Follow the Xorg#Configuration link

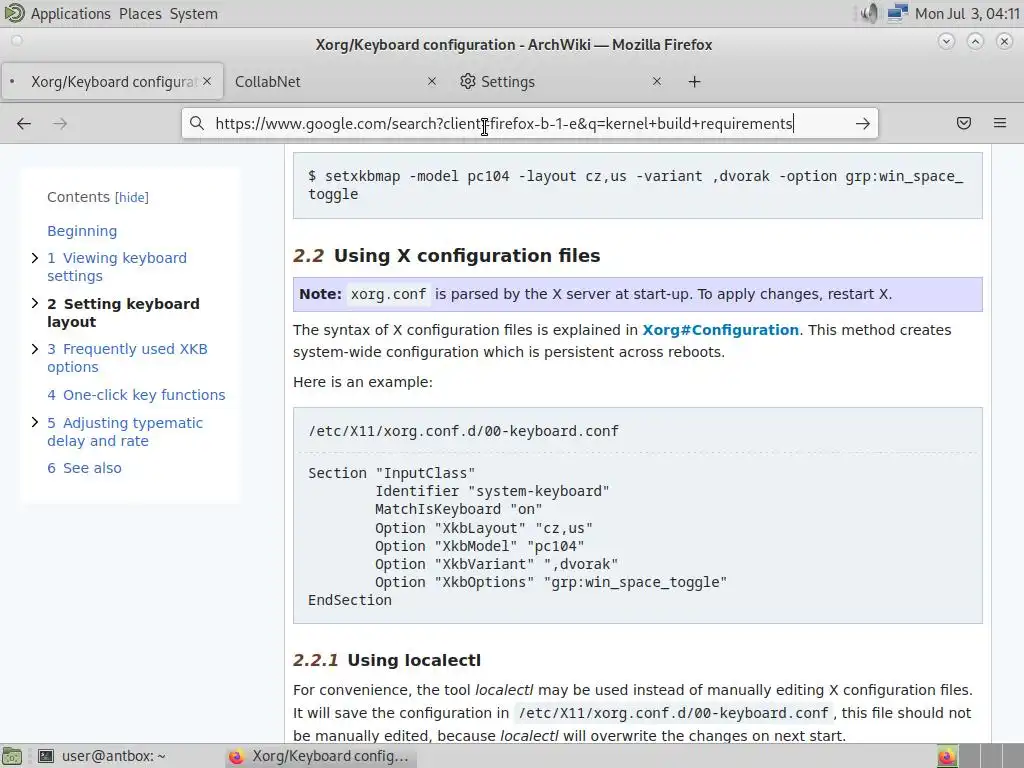point(720,330)
